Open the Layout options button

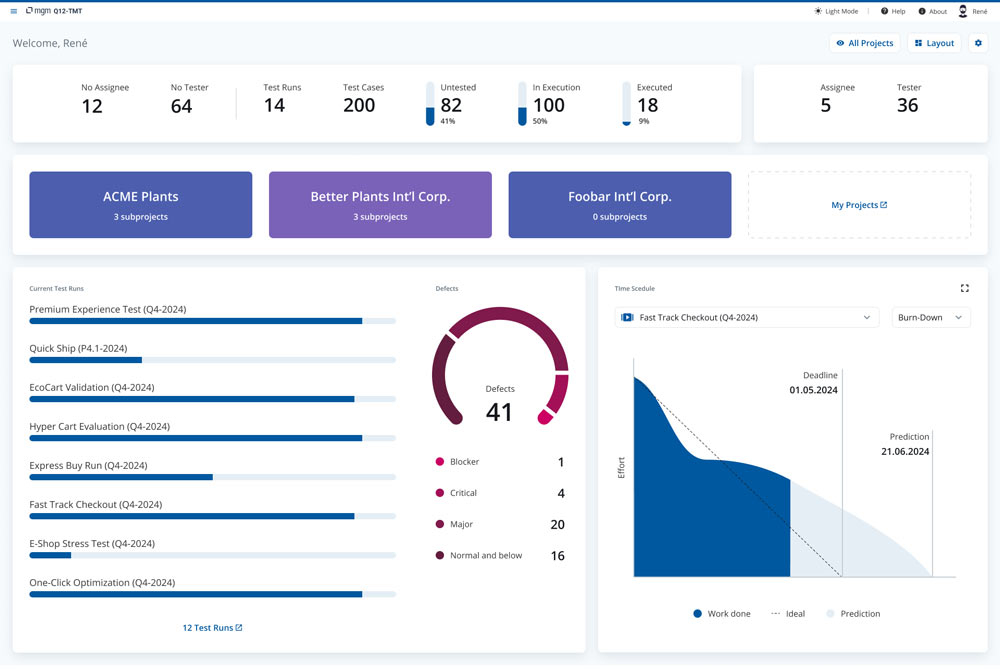pos(934,43)
